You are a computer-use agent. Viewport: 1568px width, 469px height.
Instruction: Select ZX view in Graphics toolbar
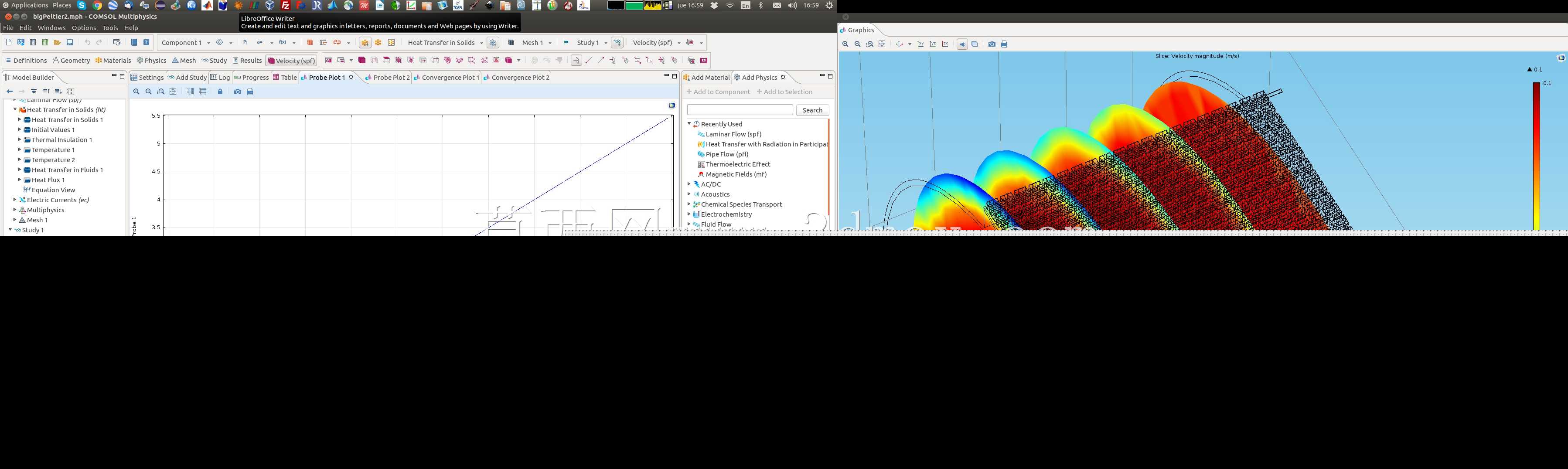tap(945, 44)
